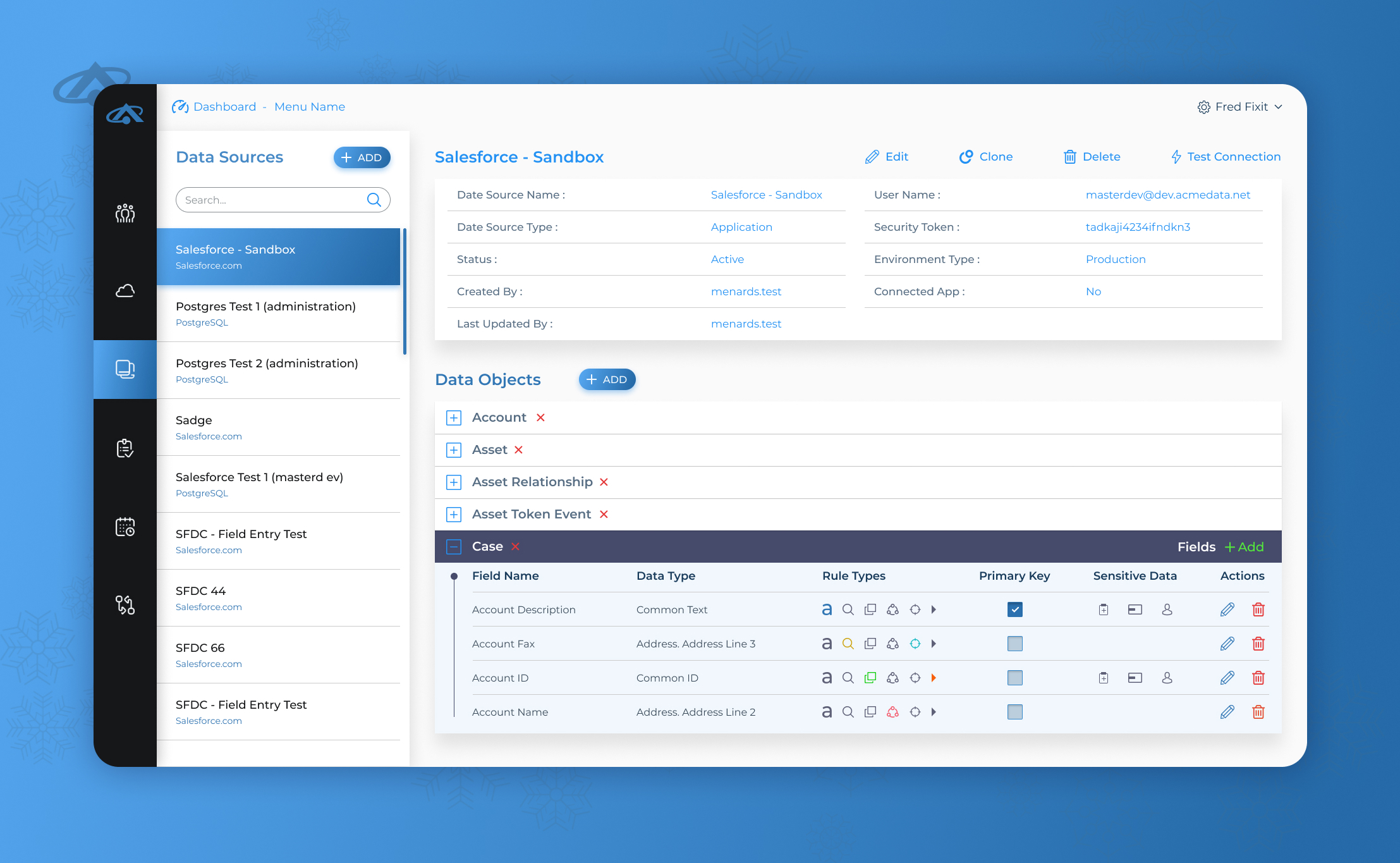
Task: Expand the Account data object
Action: (x=453, y=418)
